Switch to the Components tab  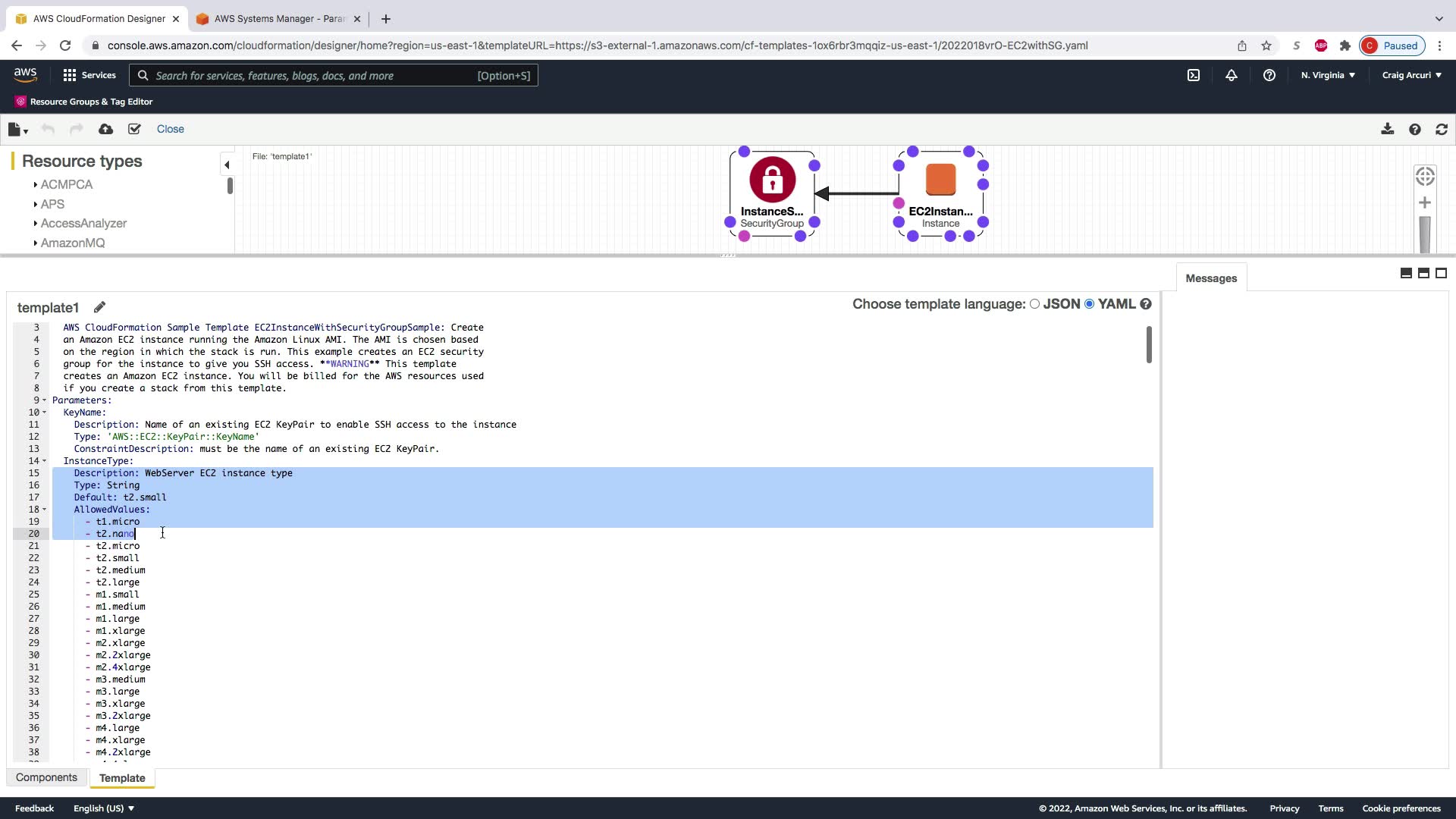coord(46,777)
